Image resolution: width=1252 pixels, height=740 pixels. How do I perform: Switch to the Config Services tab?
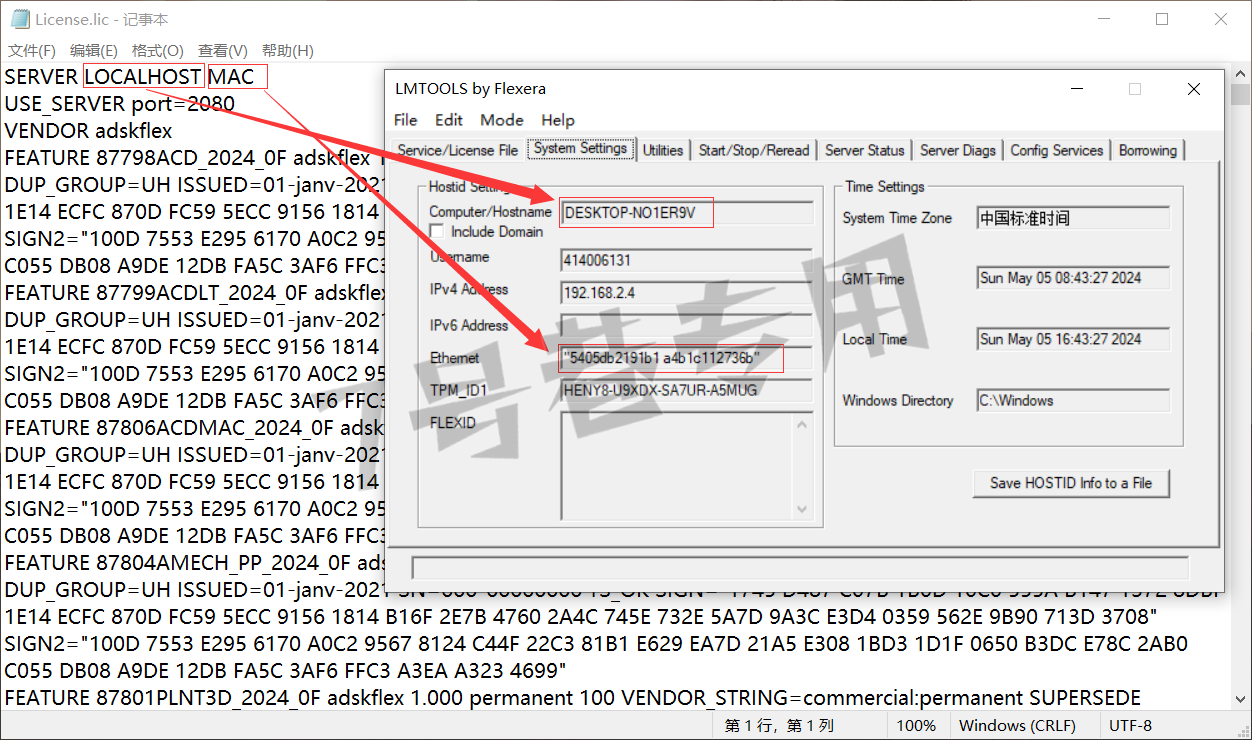pyautogui.click(x=1057, y=150)
